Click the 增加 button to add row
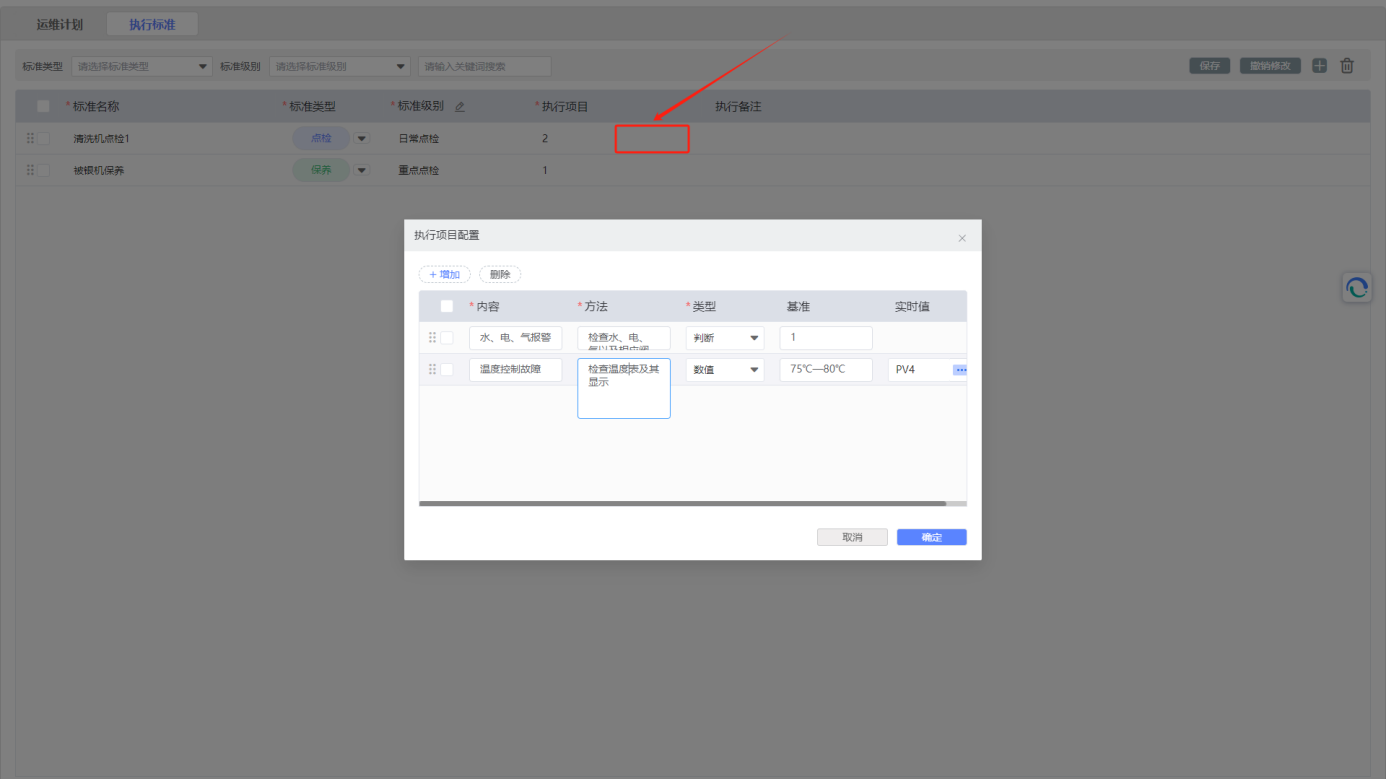This screenshot has height=779, width=1386. [x=444, y=274]
